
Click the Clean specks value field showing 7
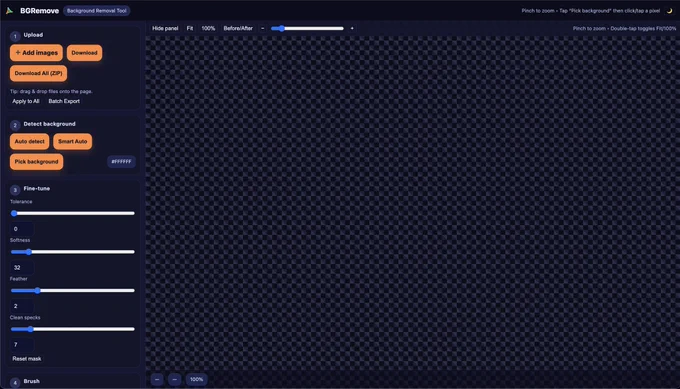coord(22,345)
